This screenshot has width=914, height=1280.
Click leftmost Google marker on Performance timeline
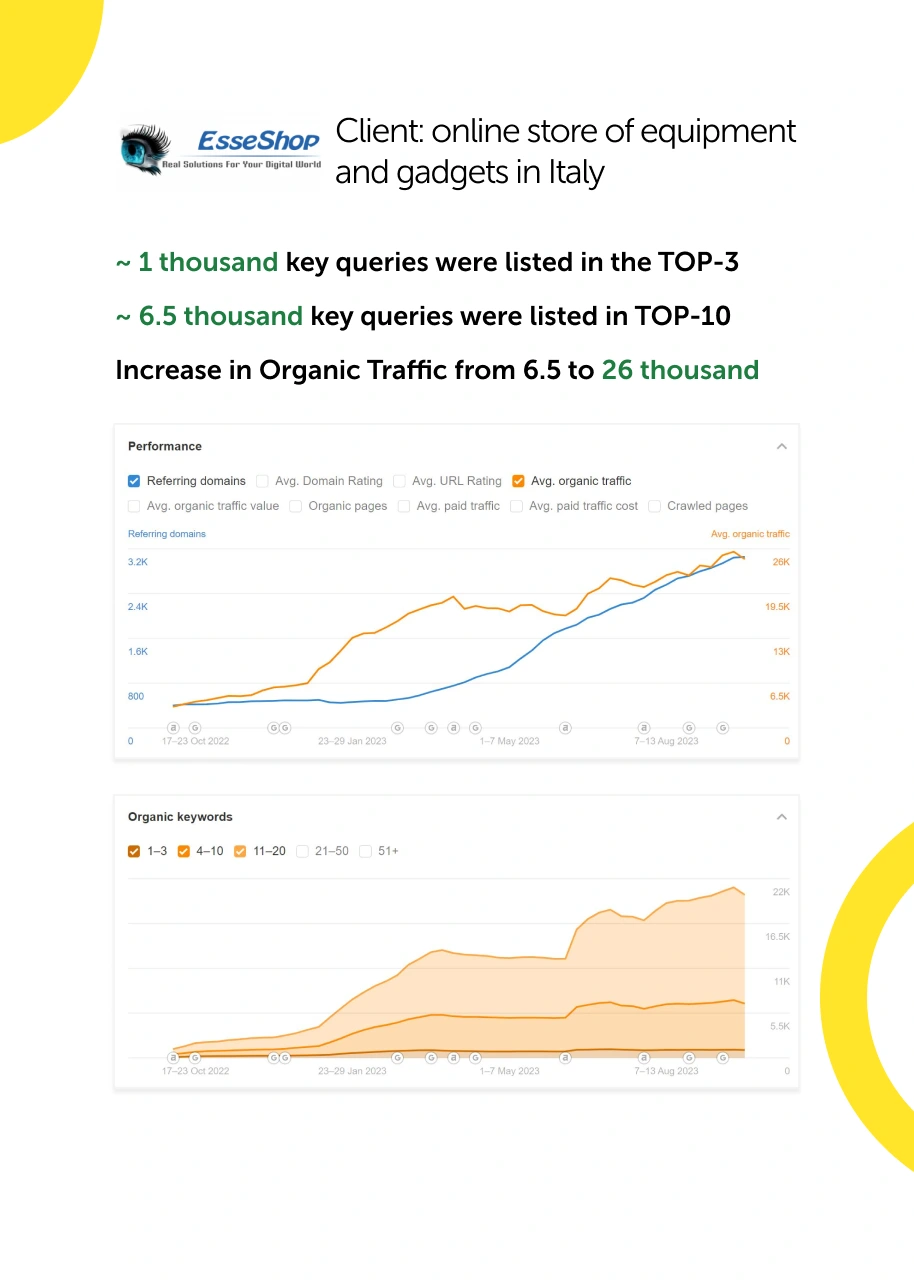click(x=195, y=728)
